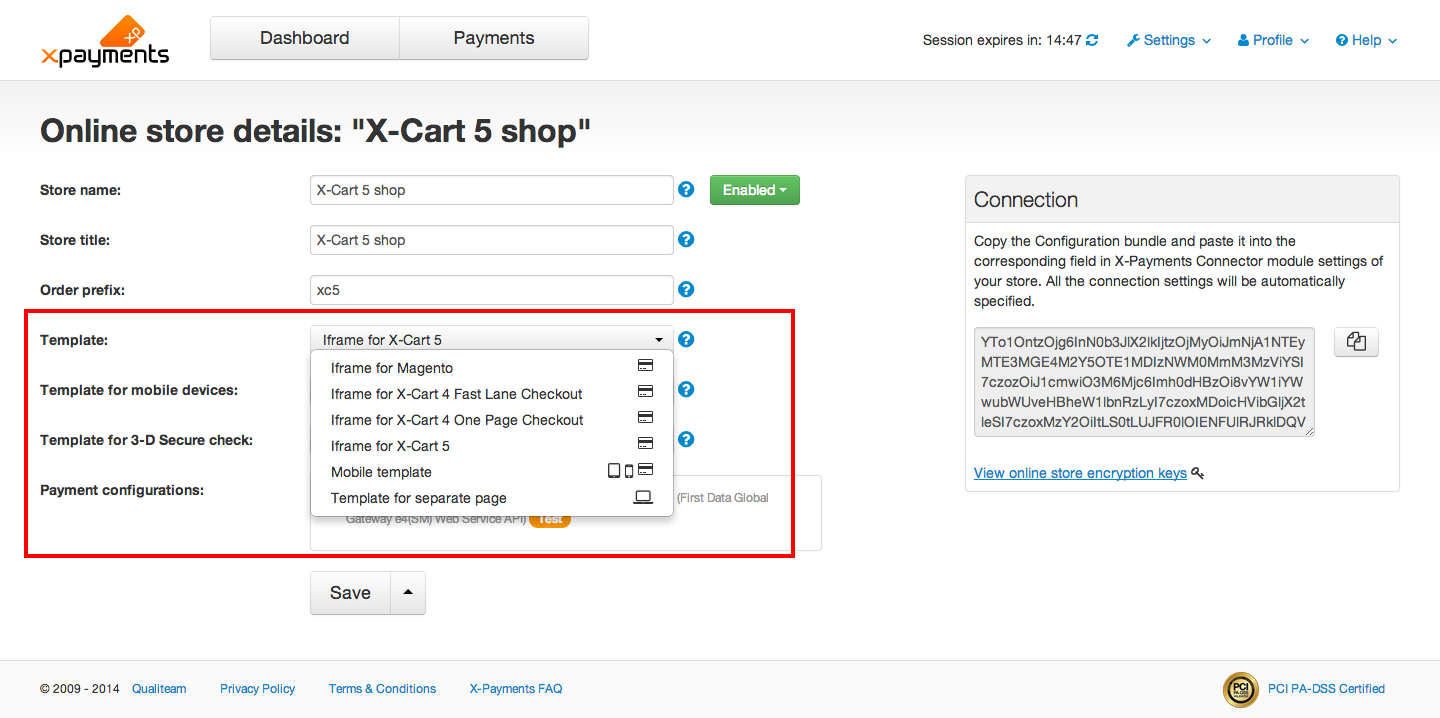
Task: Click the key icon next to encryption keys link
Action: [x=1198, y=473]
